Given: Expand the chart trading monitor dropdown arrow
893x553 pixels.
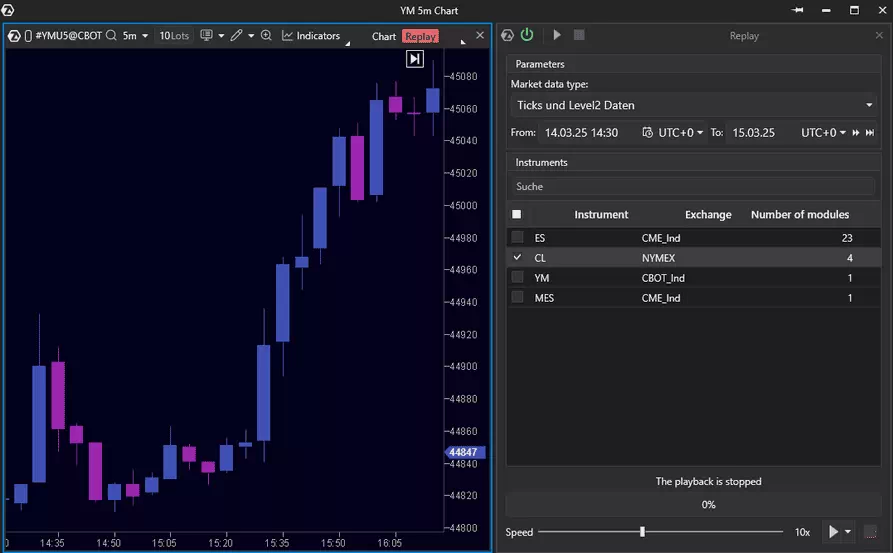Looking at the screenshot, I should pyautogui.click(x=221, y=36).
